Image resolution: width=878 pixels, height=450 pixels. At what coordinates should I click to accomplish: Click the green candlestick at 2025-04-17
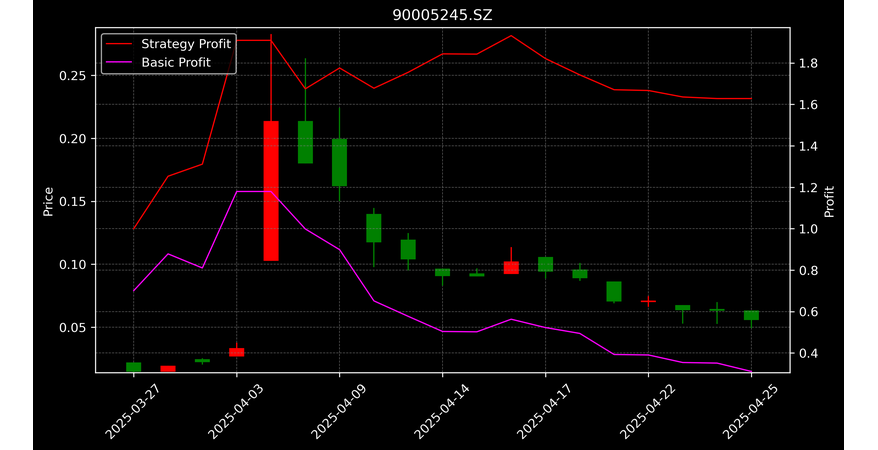[x=545, y=264]
